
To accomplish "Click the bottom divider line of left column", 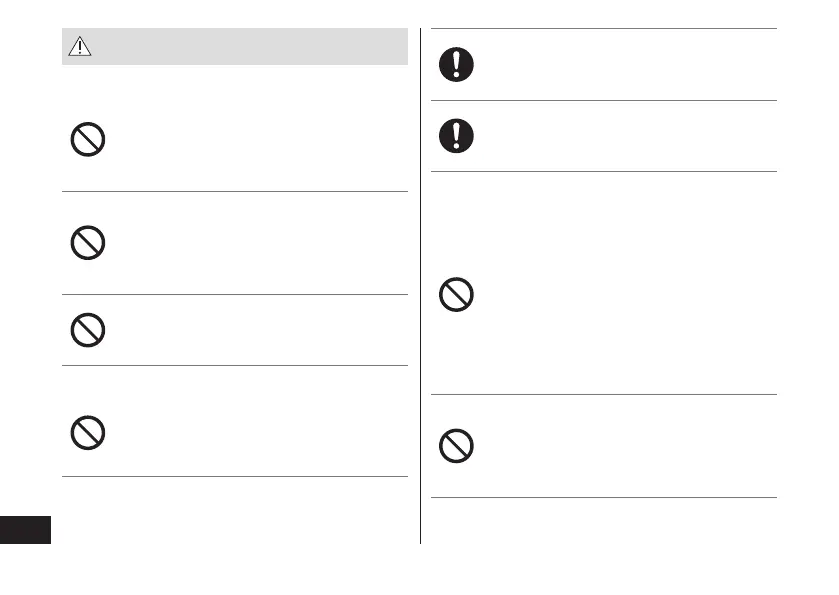I will click(x=235, y=476).
